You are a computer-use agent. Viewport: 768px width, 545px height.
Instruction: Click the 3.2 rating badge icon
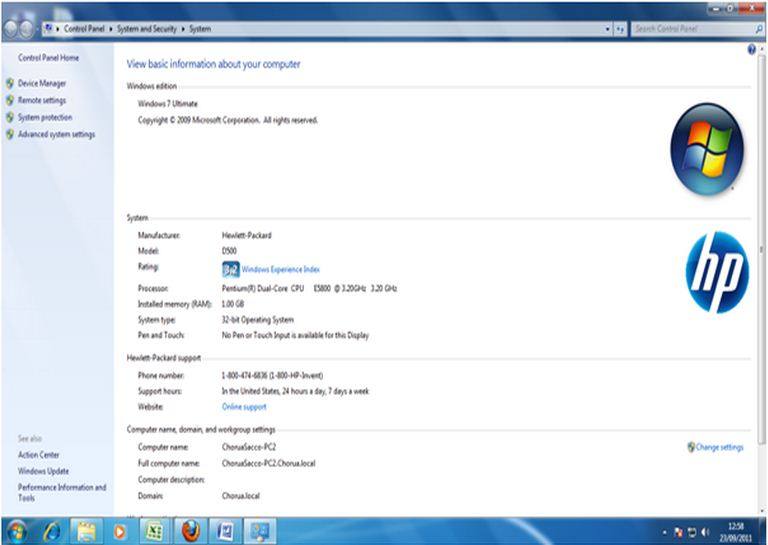coord(230,269)
